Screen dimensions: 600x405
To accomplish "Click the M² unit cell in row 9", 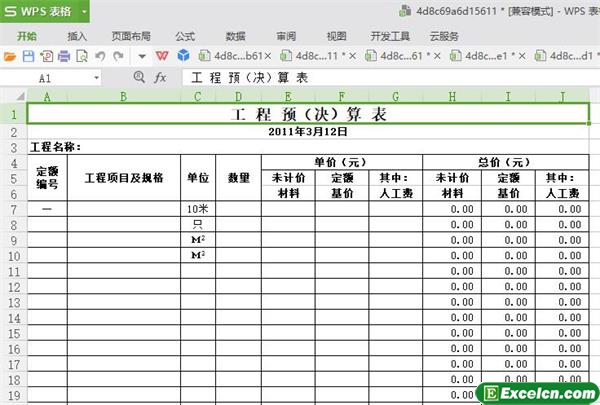I will pyautogui.click(x=198, y=240).
